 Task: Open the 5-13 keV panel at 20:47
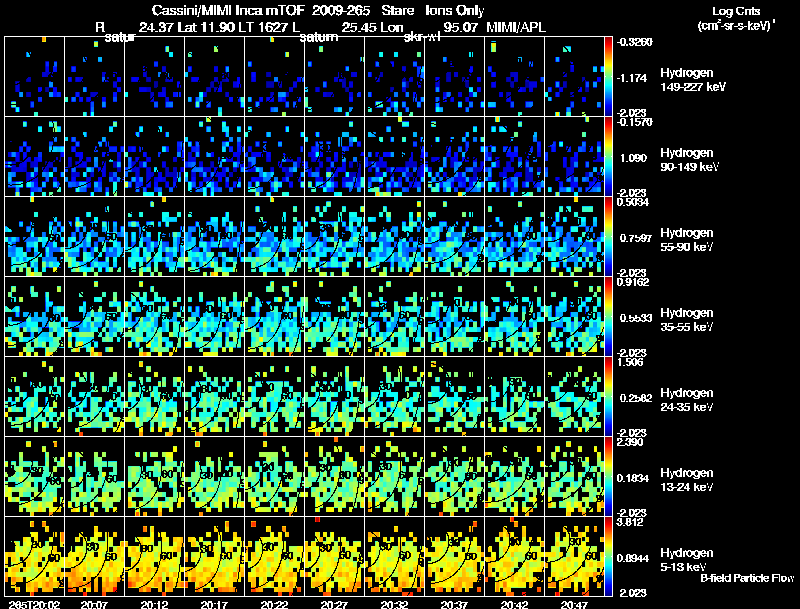(x=574, y=557)
